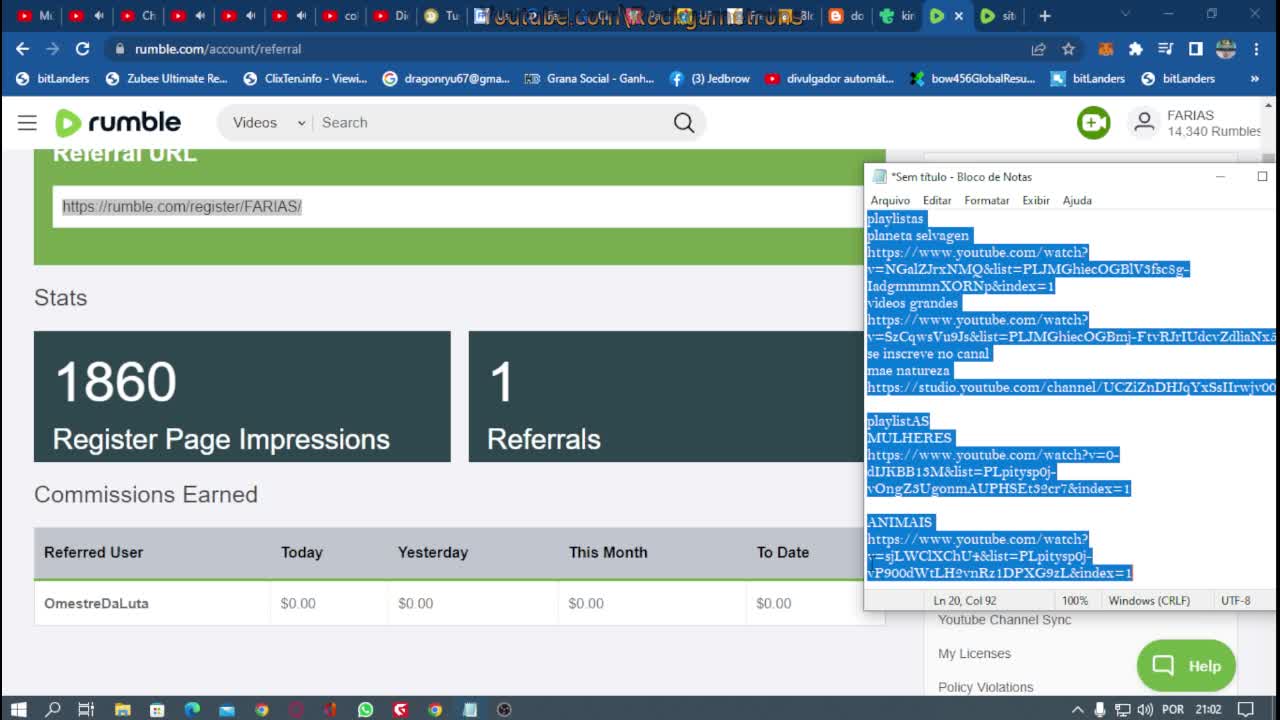The height and width of the screenshot is (720, 1280).
Task: Open the Arquivo menu in Bloco de Notas
Action: 890,200
